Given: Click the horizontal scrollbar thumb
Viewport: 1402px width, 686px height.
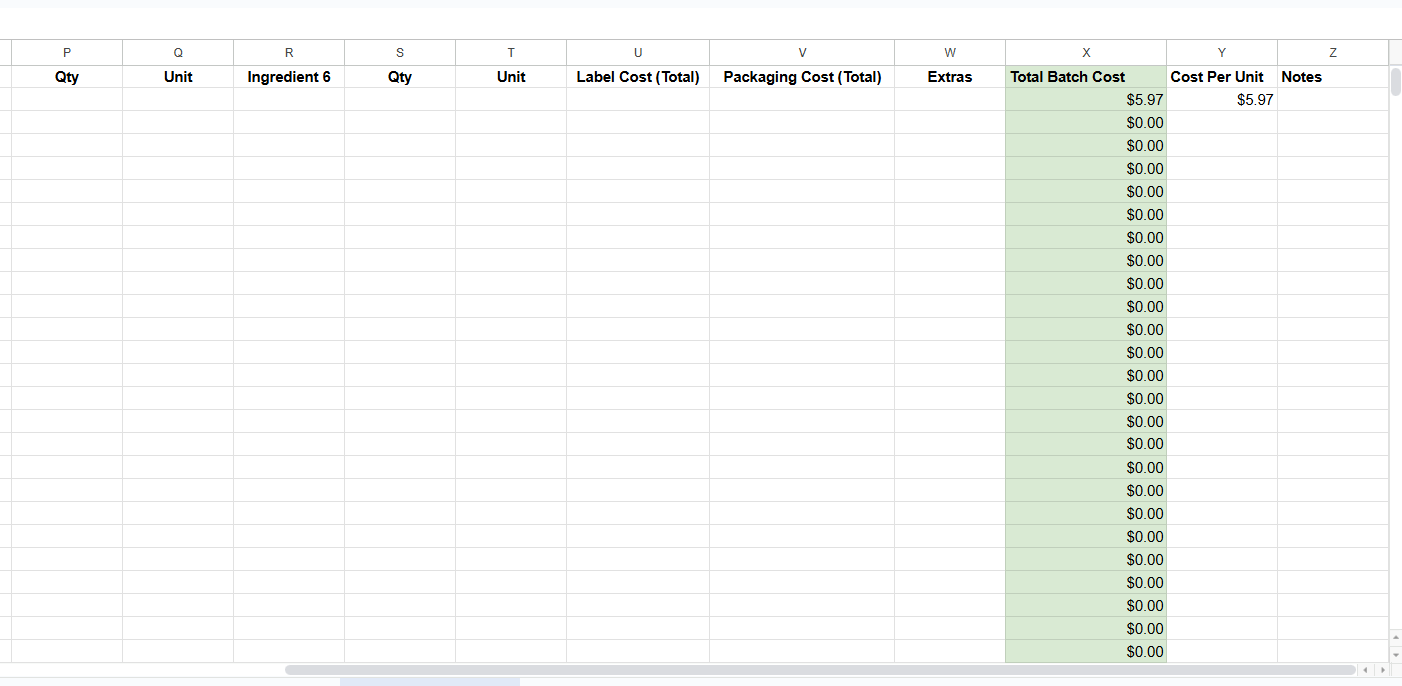Looking at the screenshot, I should [x=820, y=669].
